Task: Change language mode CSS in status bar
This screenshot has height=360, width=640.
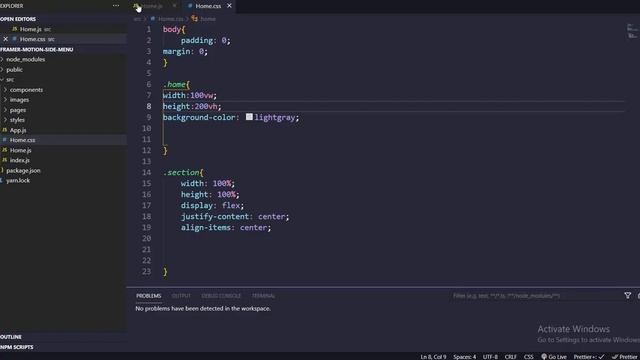Action: pyautogui.click(x=529, y=357)
